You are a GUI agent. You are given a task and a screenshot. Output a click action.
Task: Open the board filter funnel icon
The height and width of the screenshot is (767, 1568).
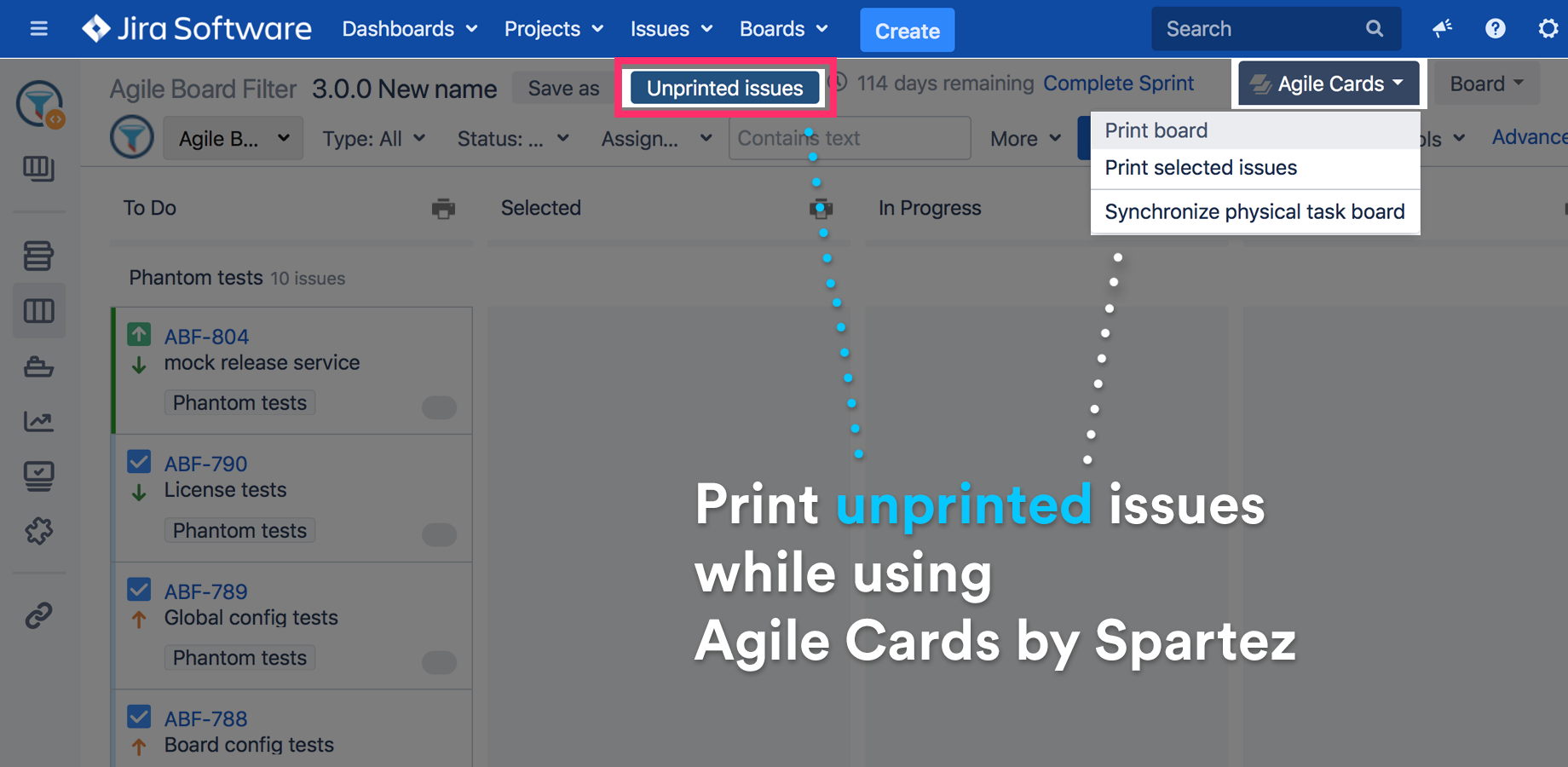(132, 136)
